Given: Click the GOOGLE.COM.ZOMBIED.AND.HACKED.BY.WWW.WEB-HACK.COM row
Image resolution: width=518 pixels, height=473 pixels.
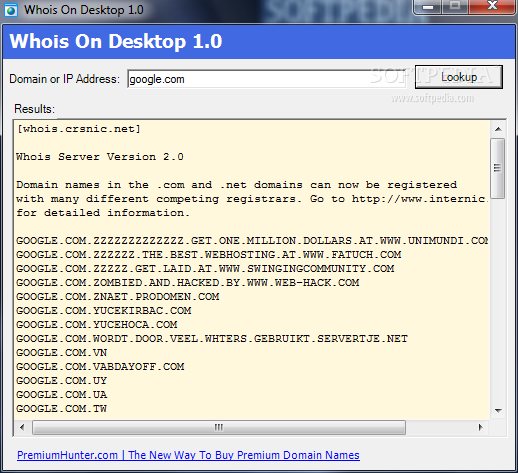Looking at the screenshot, I should point(187,283).
